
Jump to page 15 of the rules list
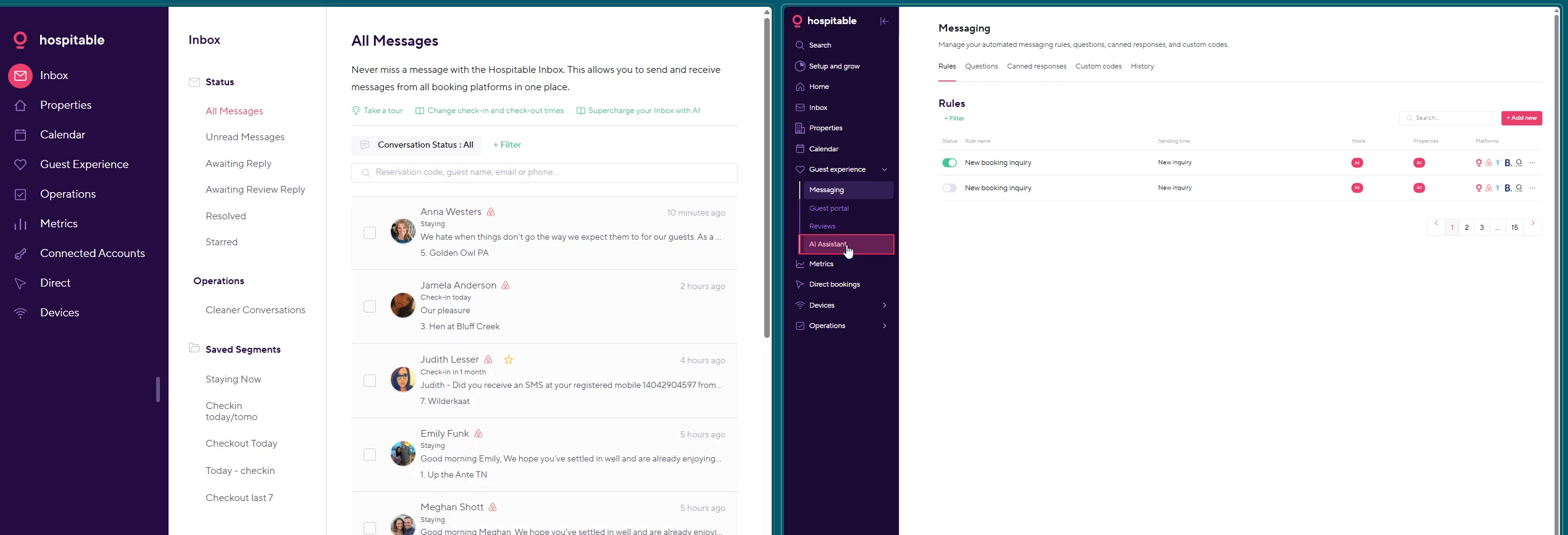[1514, 227]
